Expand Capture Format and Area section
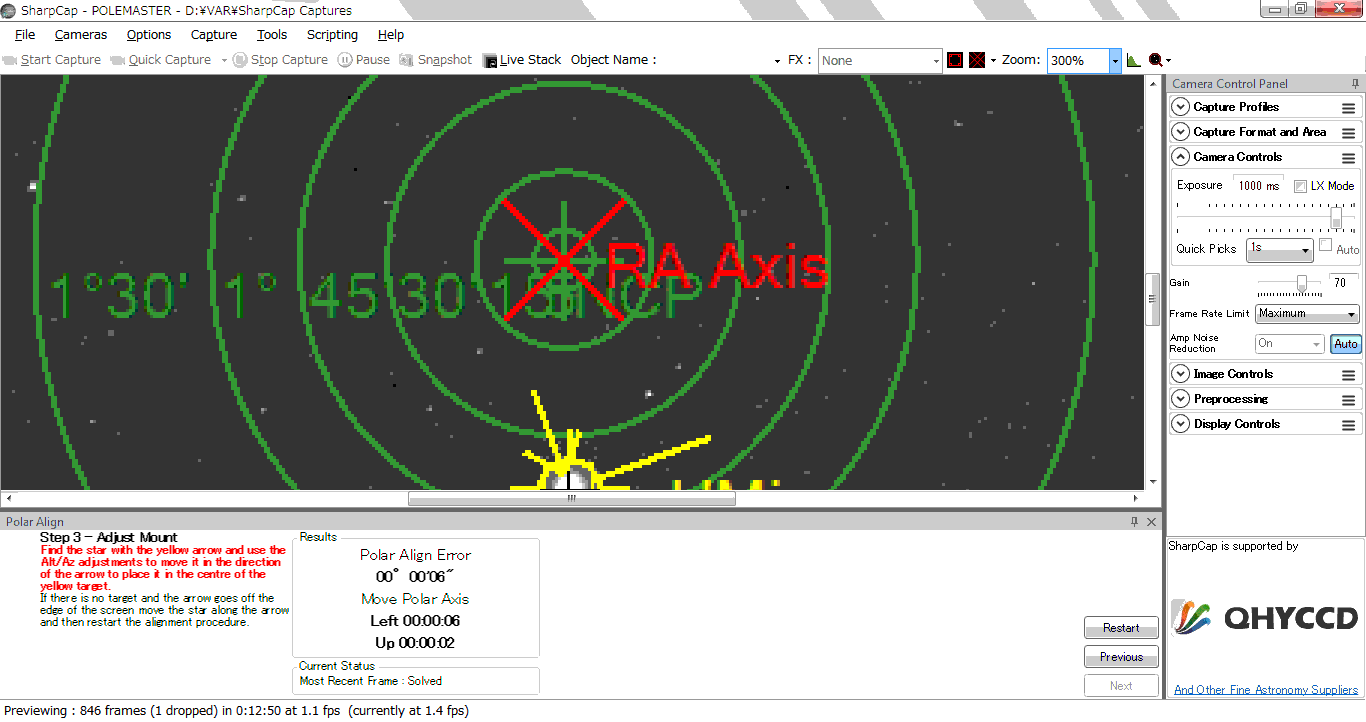 click(1182, 132)
